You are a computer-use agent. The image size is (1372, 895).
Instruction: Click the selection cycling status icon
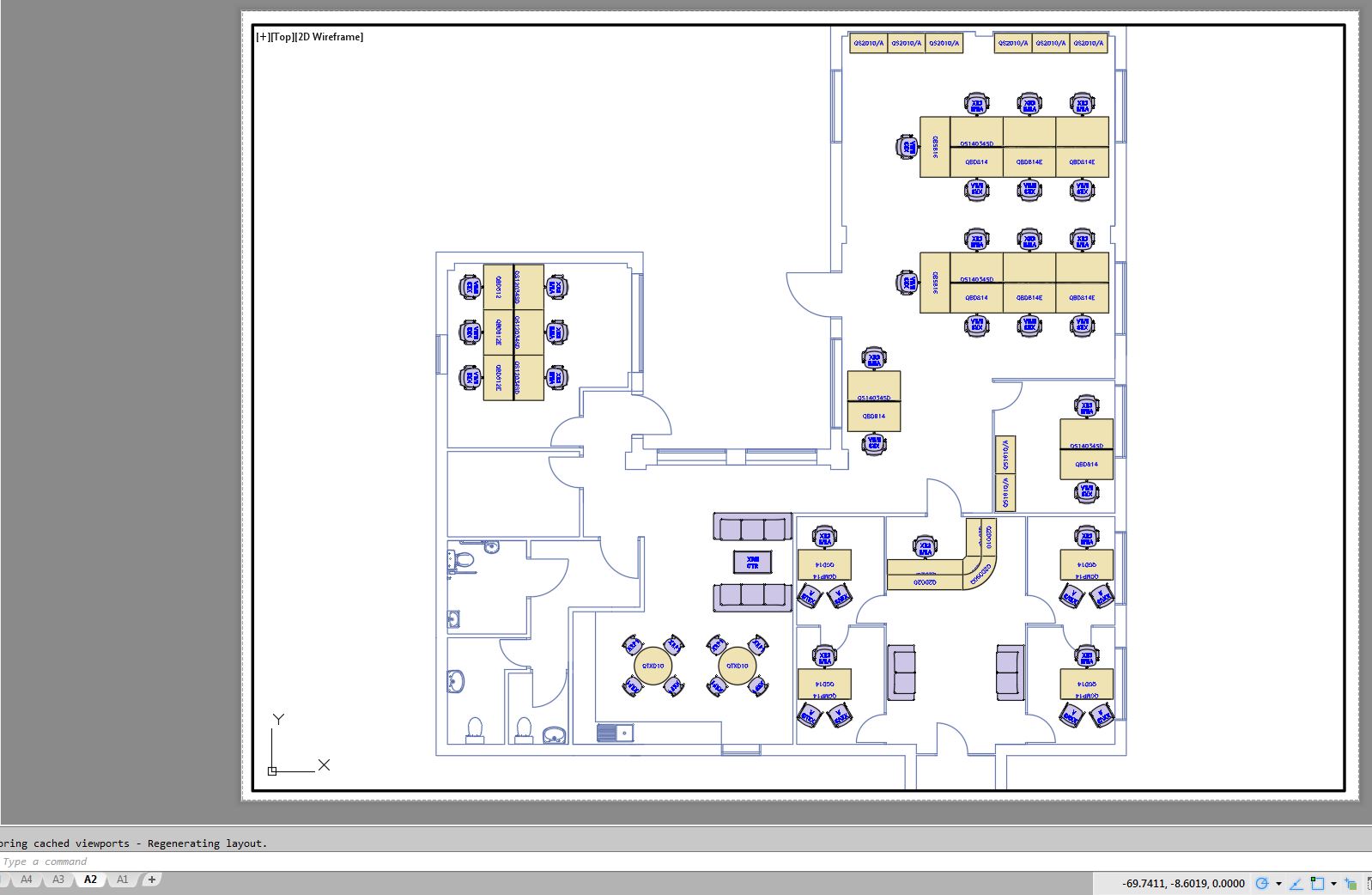tap(1351, 883)
